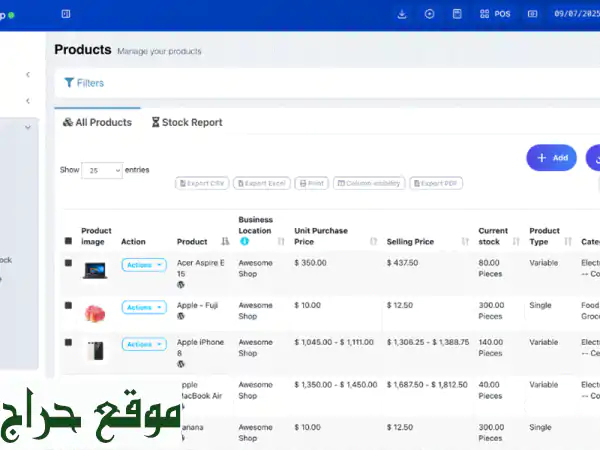Image resolution: width=600 pixels, height=450 pixels.
Task: Open Actions dropdown for Apple - Fuji
Action: [144, 307]
